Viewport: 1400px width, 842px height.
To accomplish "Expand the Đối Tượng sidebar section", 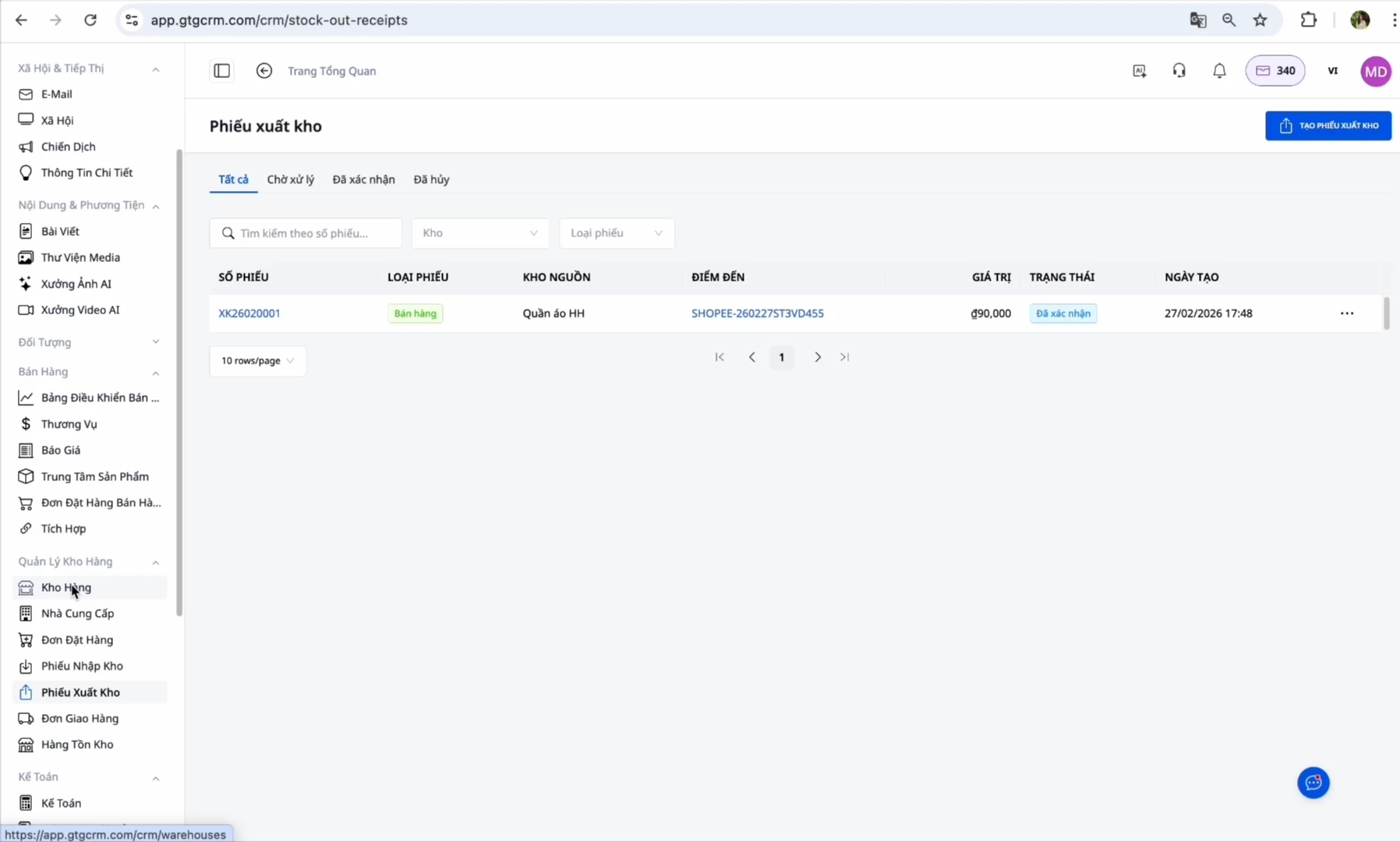I will [155, 342].
